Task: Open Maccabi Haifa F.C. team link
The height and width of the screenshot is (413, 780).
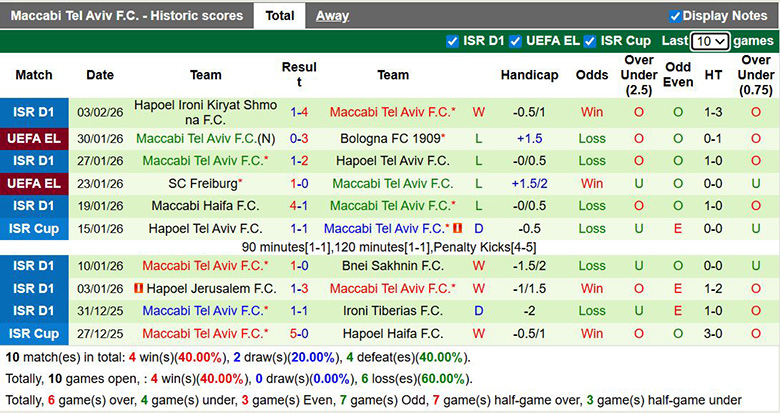Action: point(206,206)
